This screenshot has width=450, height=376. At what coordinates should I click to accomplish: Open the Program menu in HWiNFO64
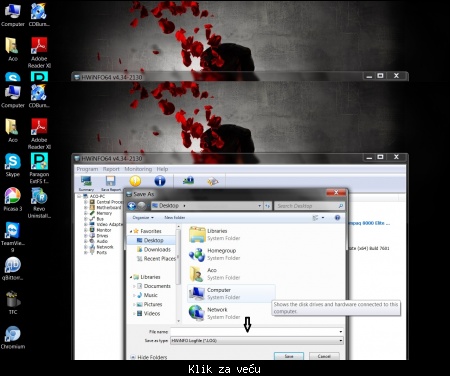[87, 169]
